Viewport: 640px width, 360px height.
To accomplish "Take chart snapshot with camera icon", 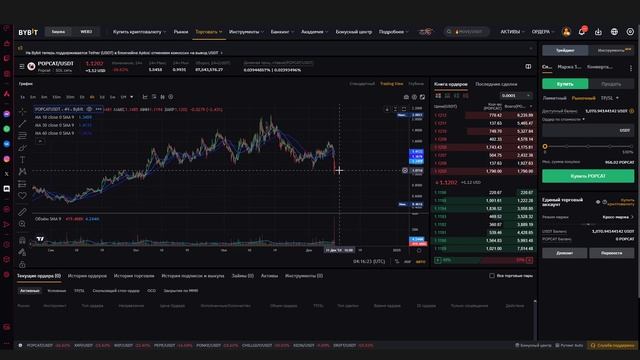I will pyautogui.click(x=406, y=97).
